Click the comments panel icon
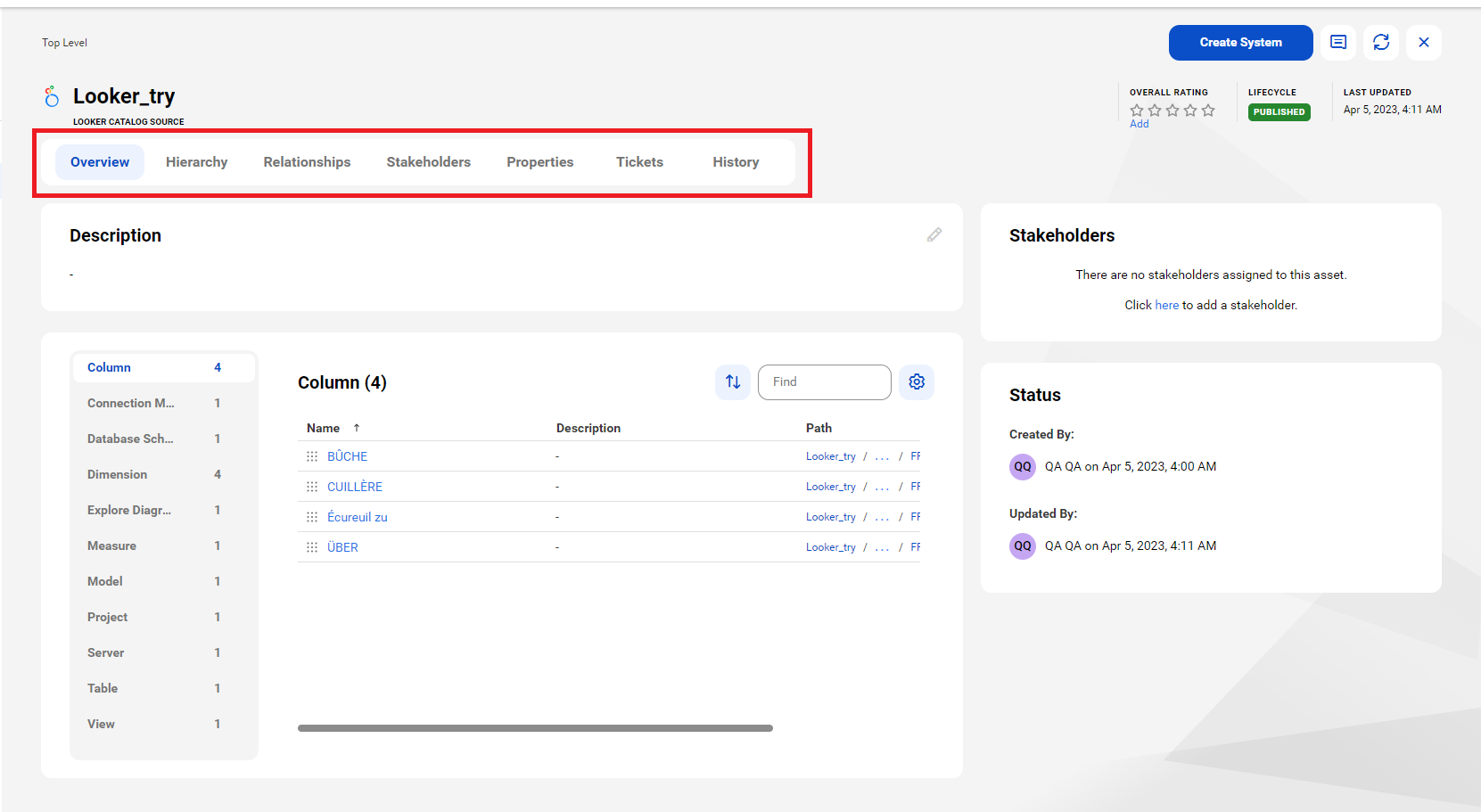 1338,43
